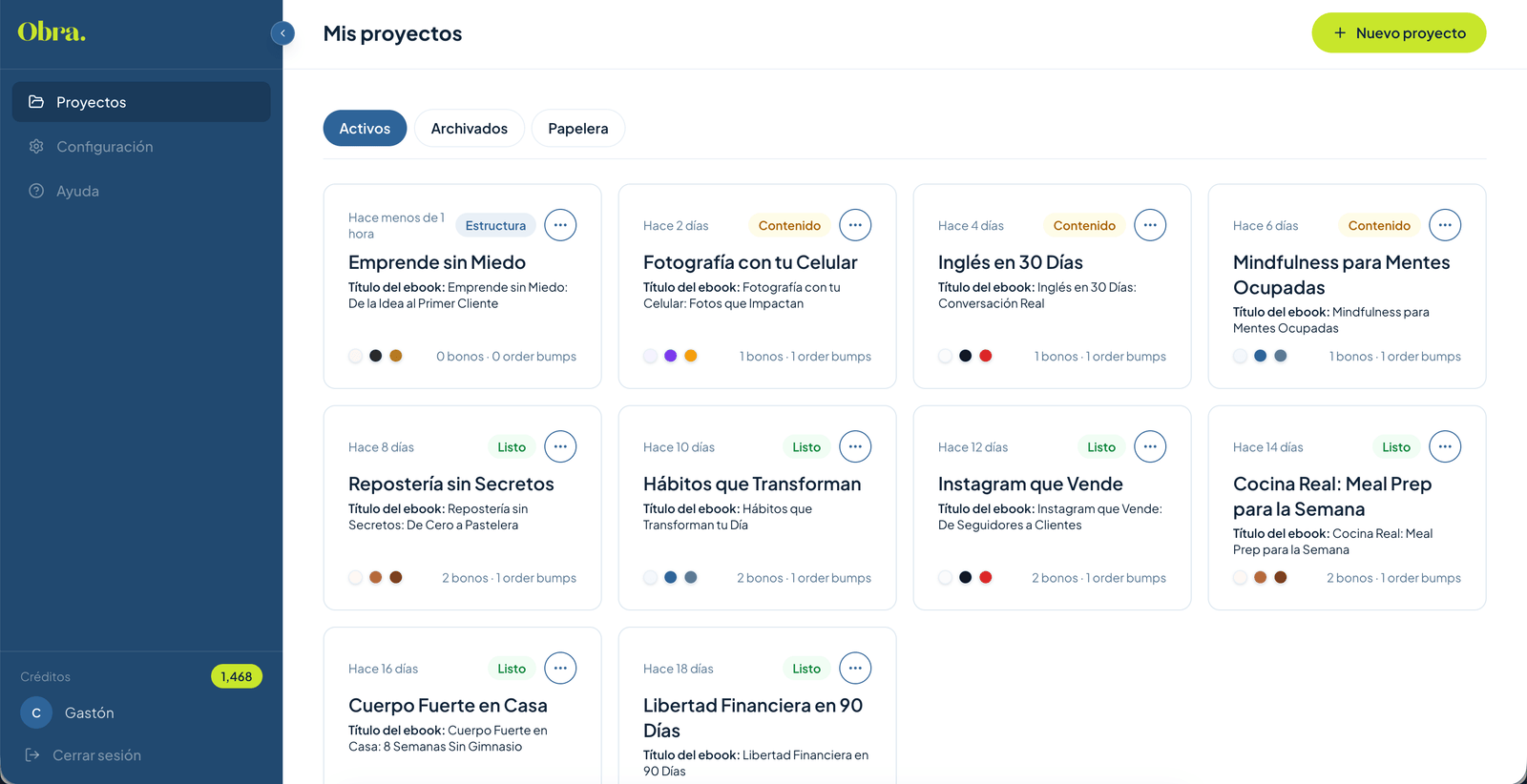The height and width of the screenshot is (784, 1527).
Task: Click the plus icon in Nuevo proyecto
Action: coord(1340,32)
